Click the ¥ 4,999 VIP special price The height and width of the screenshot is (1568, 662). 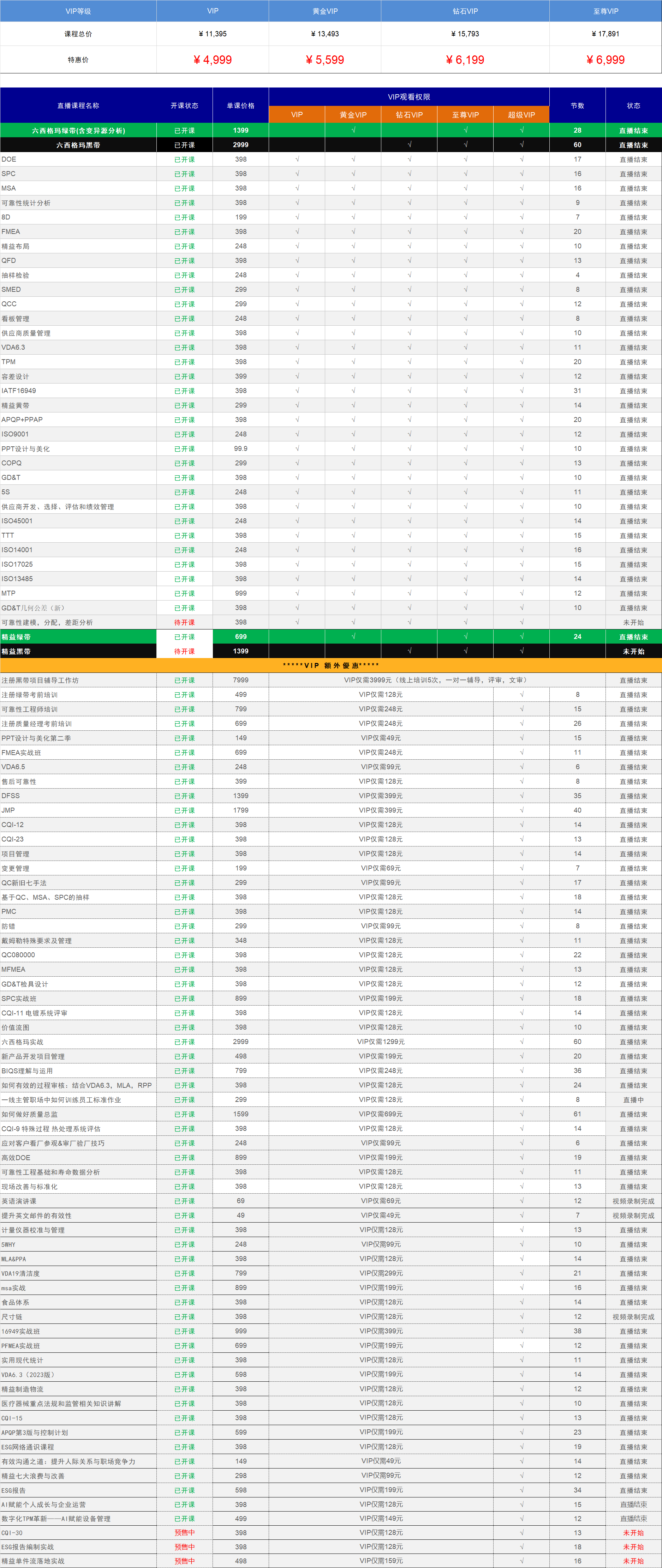coord(212,60)
